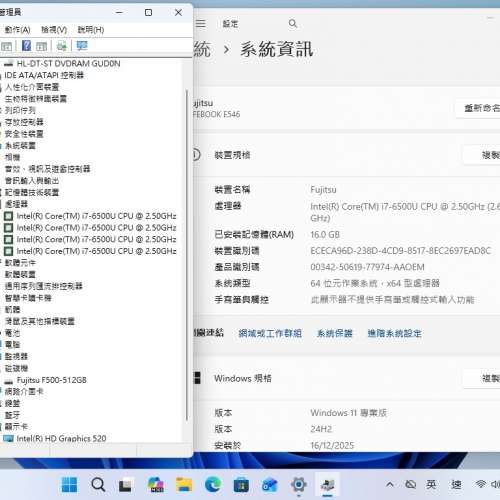500x500 pixels.
Task: Select 系統裝置 category
Action: [20, 145]
